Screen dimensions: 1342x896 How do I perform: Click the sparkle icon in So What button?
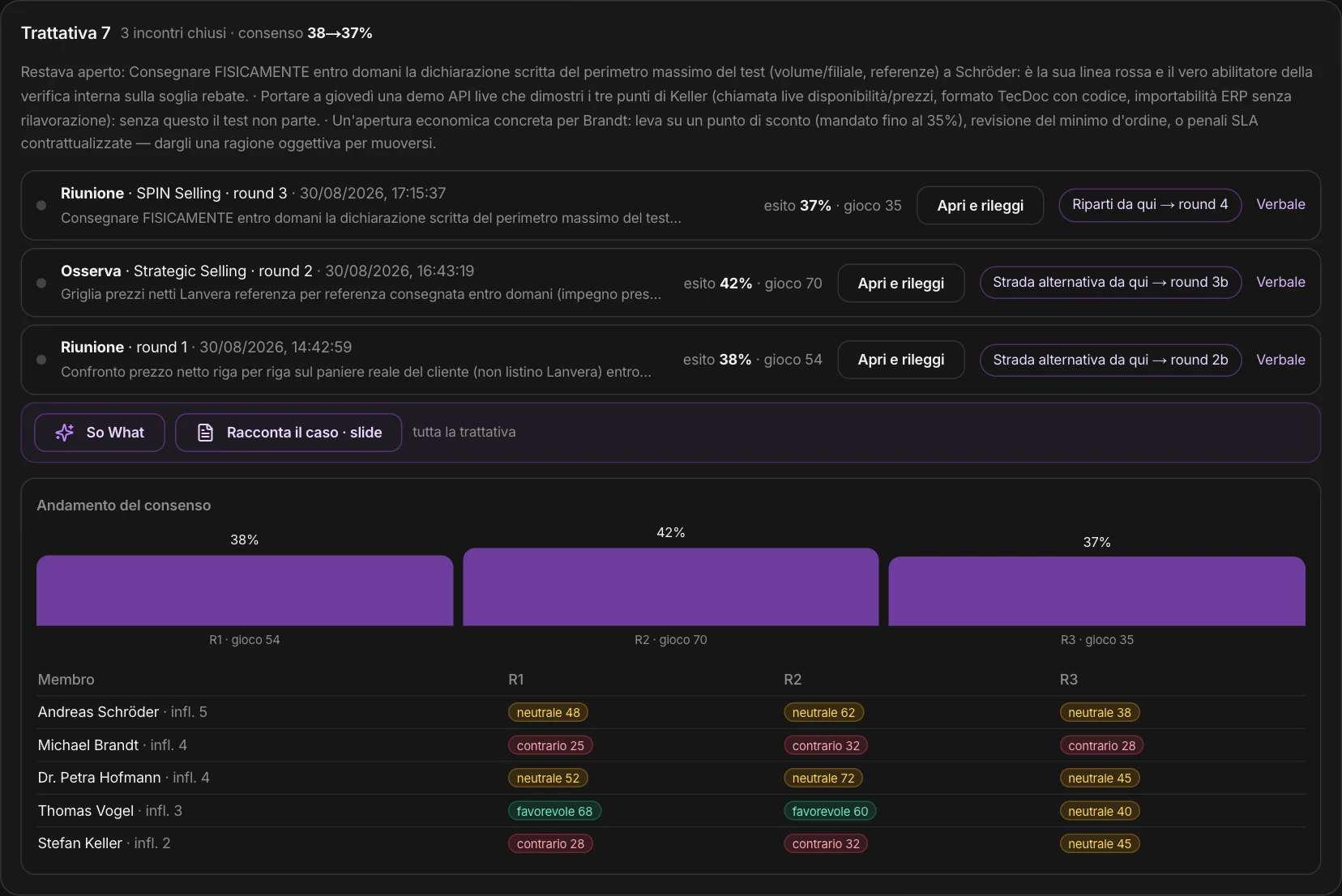click(x=65, y=433)
